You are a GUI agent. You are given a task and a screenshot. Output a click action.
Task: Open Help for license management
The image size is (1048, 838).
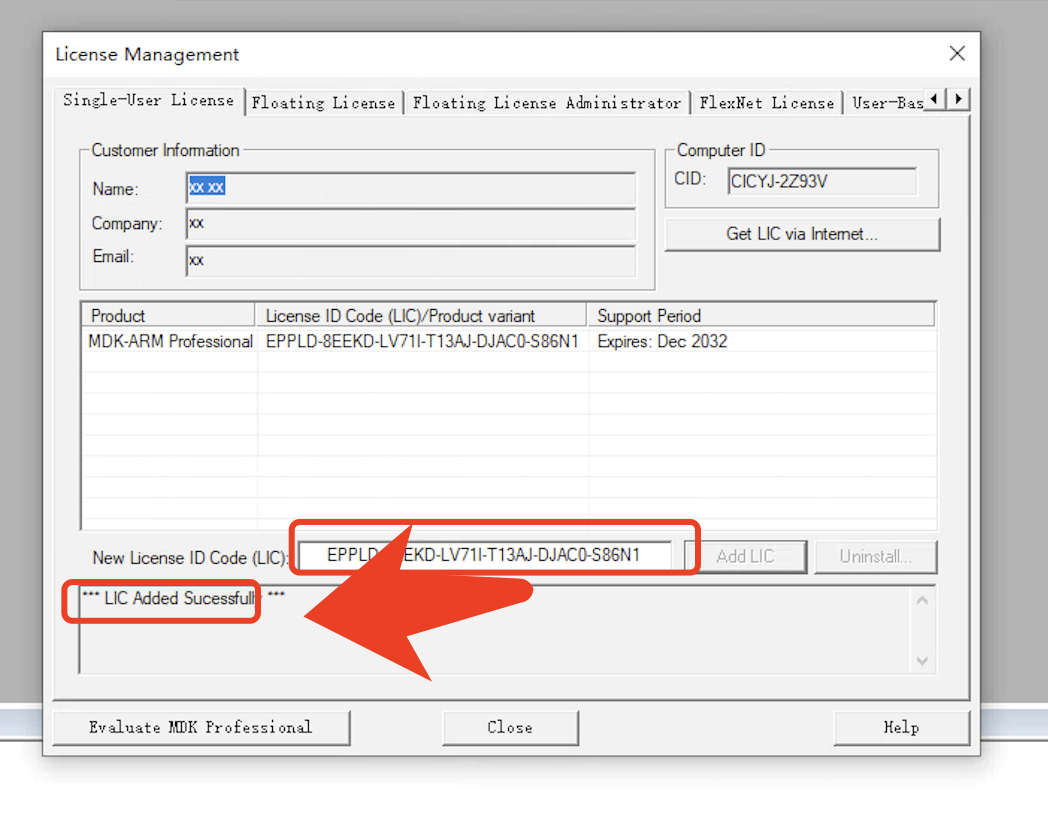point(902,727)
